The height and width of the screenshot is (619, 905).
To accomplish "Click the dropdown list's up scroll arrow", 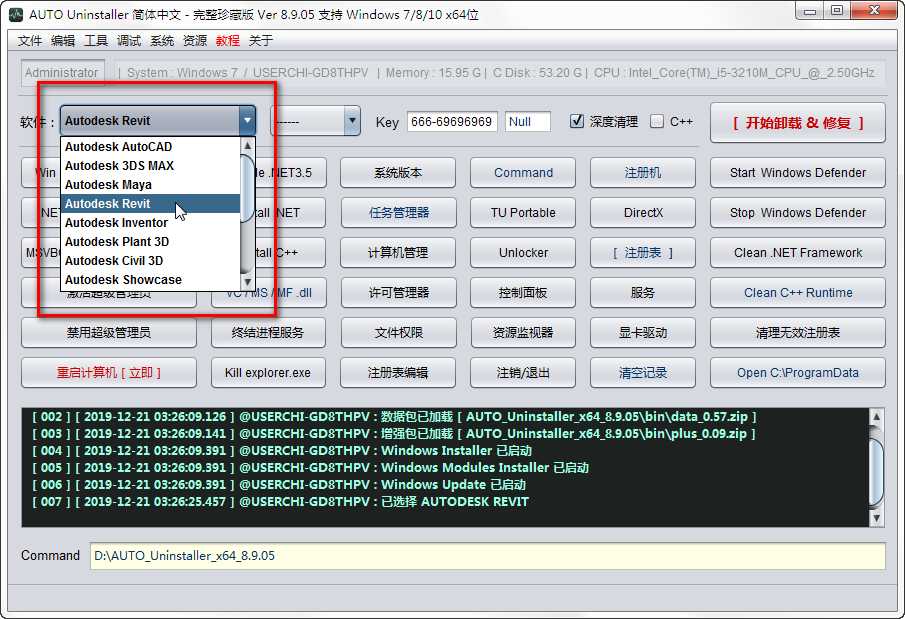I will 248,145.
